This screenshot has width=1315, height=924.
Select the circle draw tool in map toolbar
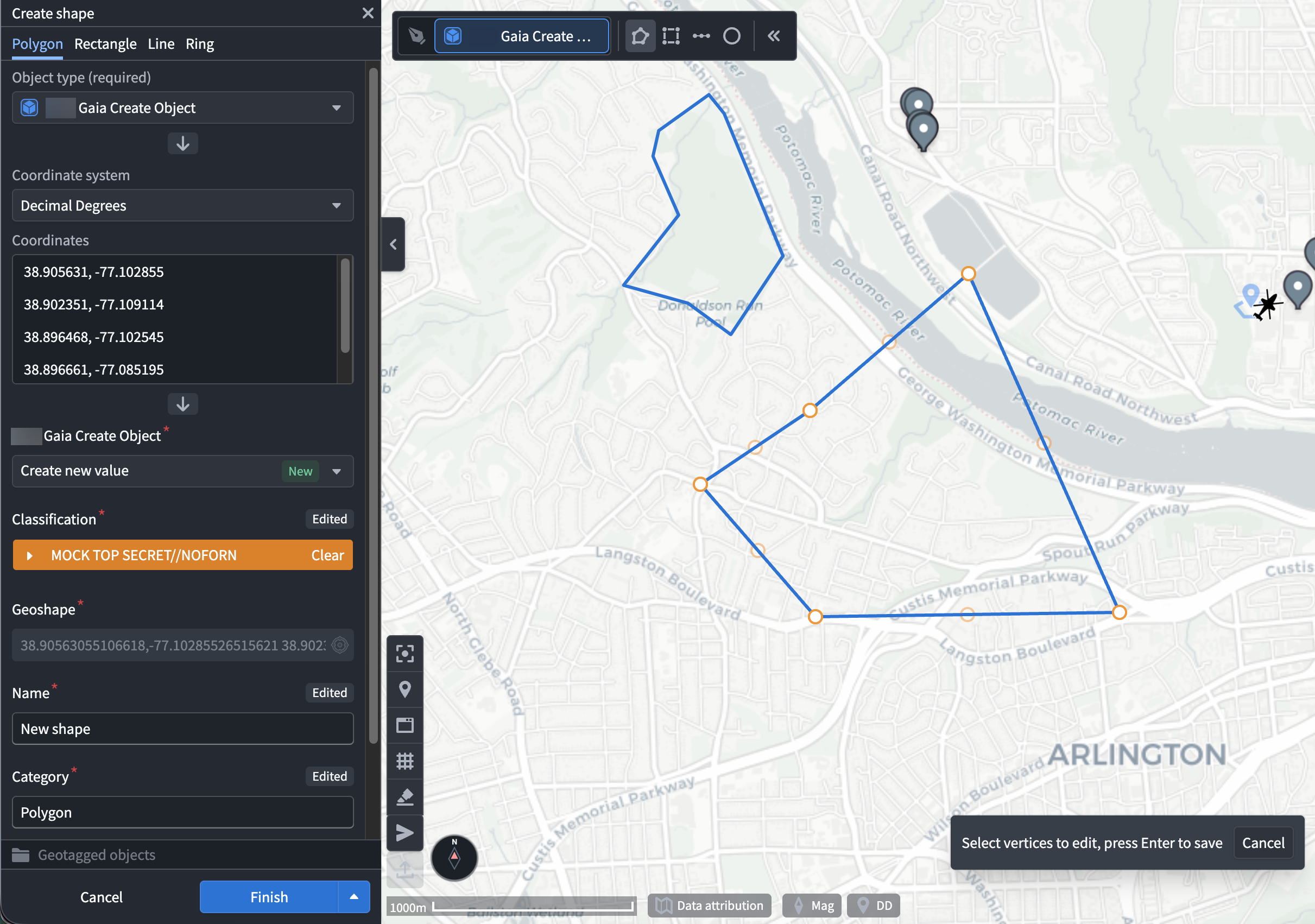click(731, 36)
